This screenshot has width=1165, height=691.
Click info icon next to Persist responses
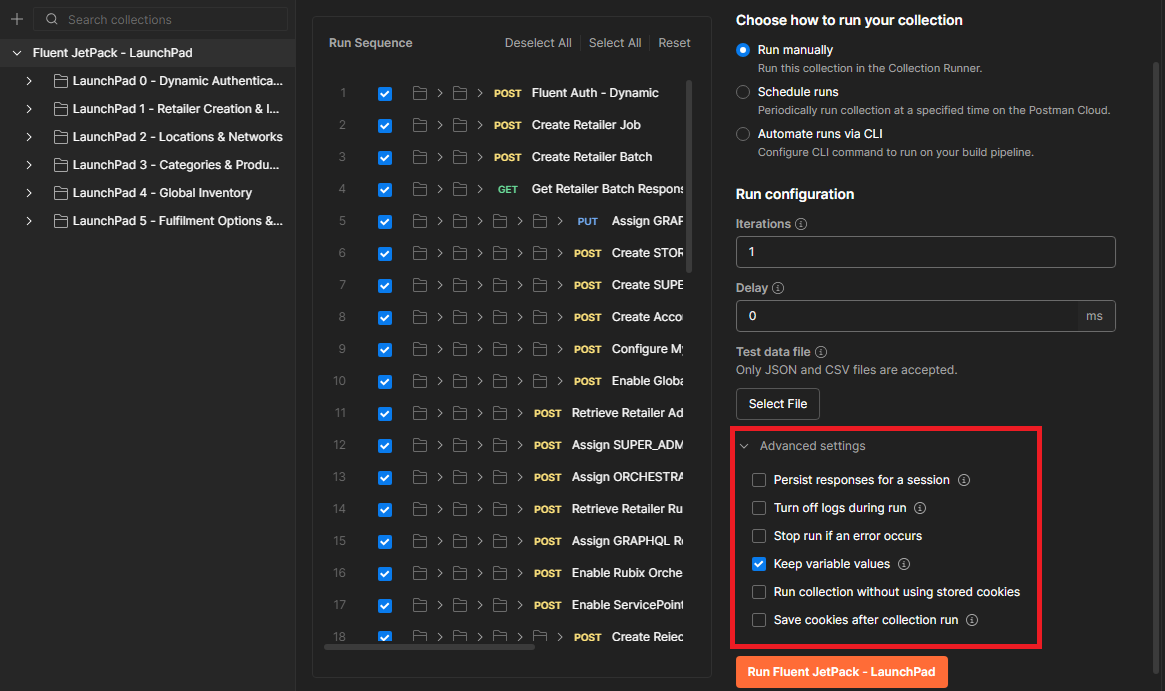click(964, 480)
